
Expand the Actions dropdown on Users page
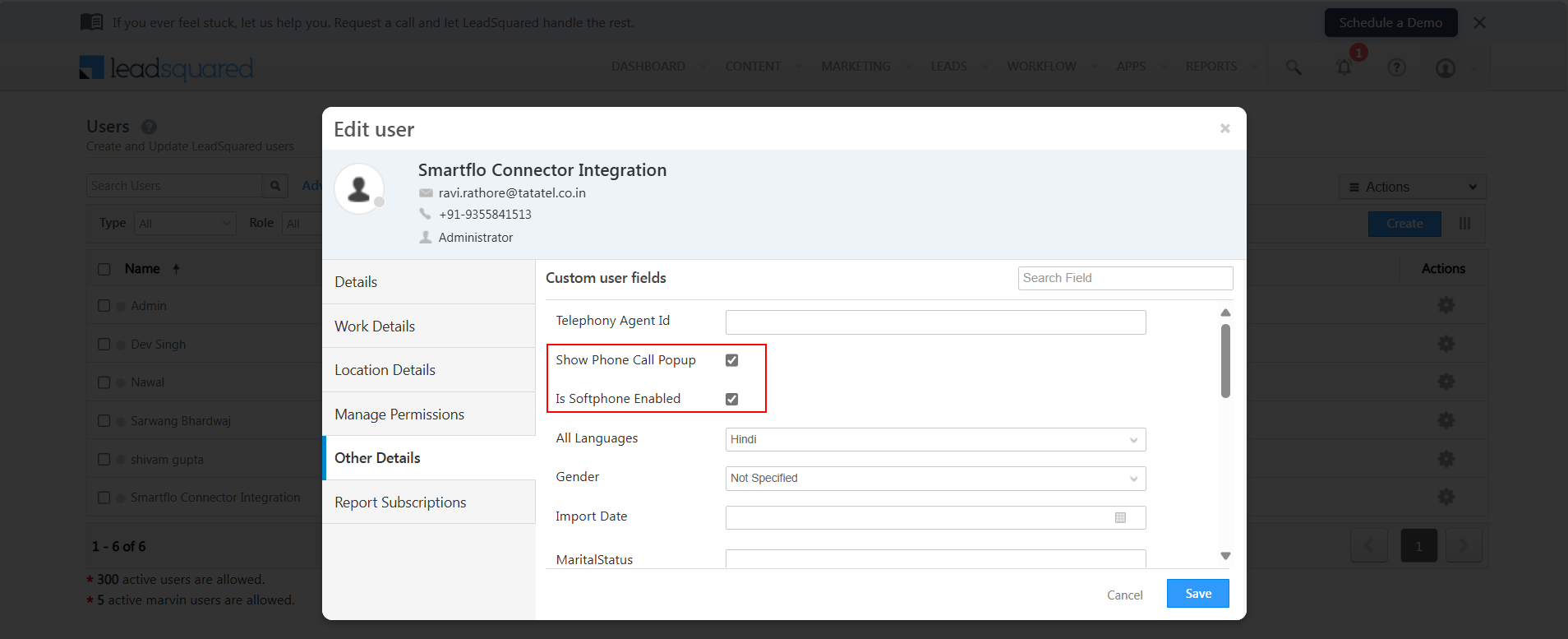[x=1413, y=187]
